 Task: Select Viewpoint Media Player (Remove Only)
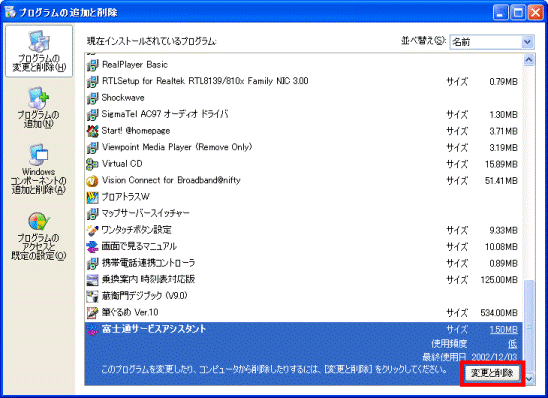[x=303, y=147]
